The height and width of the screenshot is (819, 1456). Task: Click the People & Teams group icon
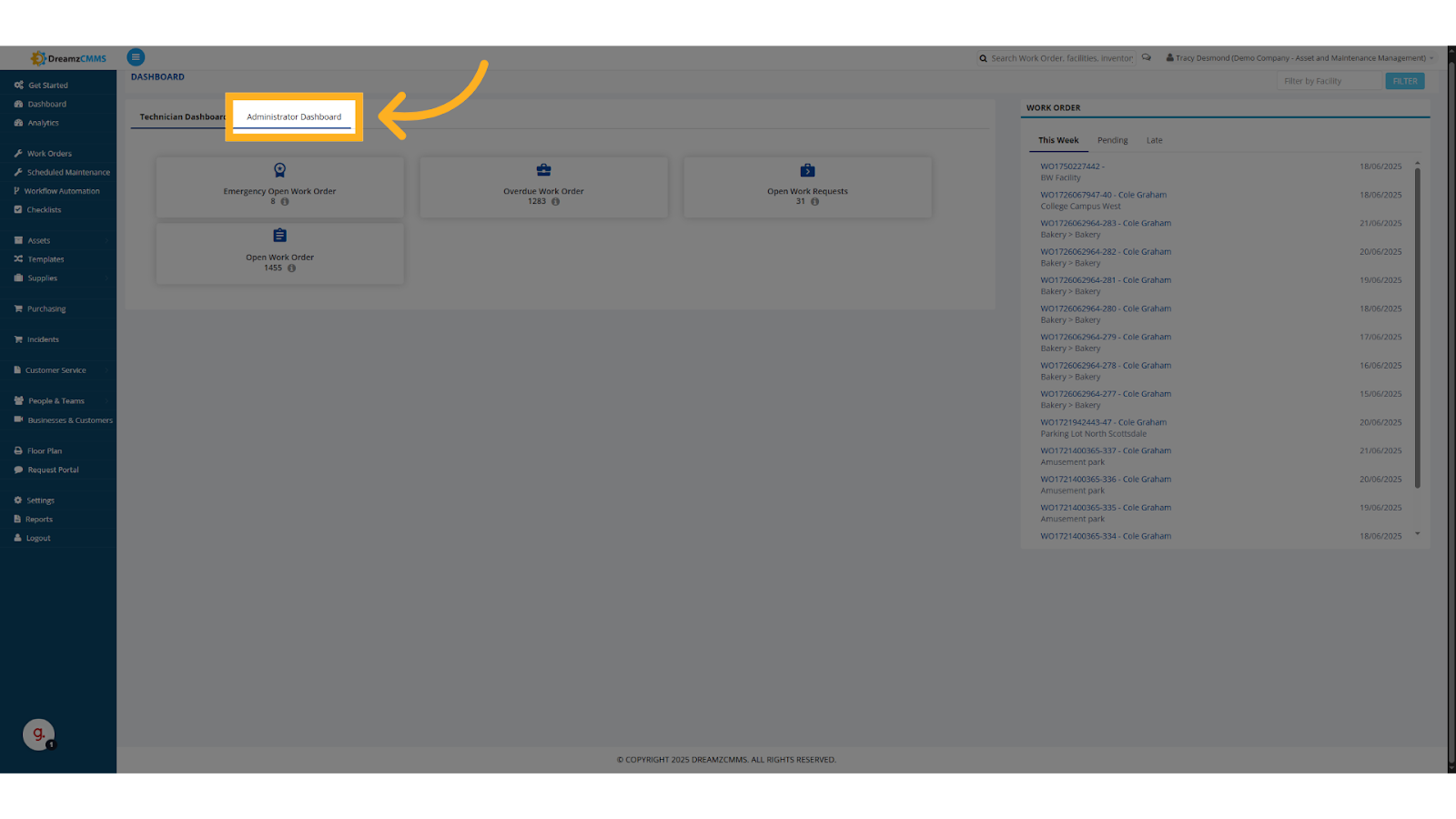[x=19, y=400]
